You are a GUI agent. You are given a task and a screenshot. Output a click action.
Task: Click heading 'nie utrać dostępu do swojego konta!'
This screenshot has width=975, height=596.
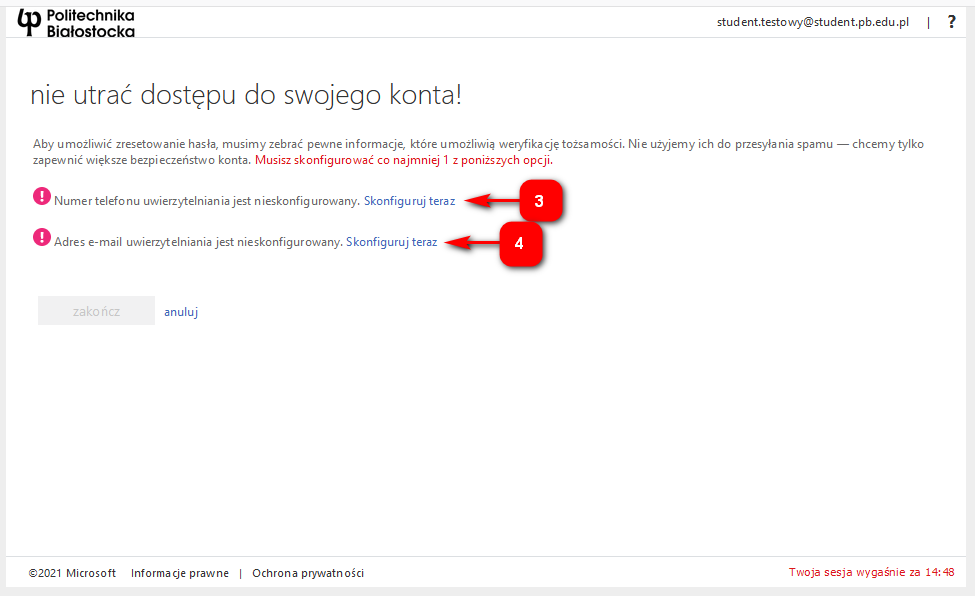tap(246, 96)
